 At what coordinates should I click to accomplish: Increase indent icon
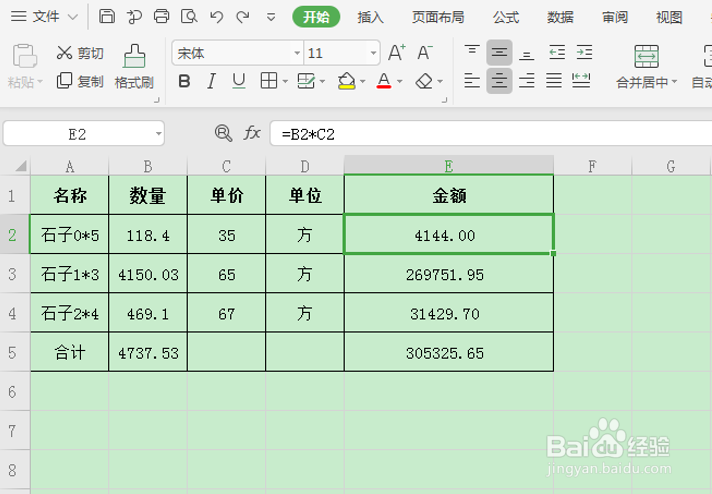(x=584, y=52)
